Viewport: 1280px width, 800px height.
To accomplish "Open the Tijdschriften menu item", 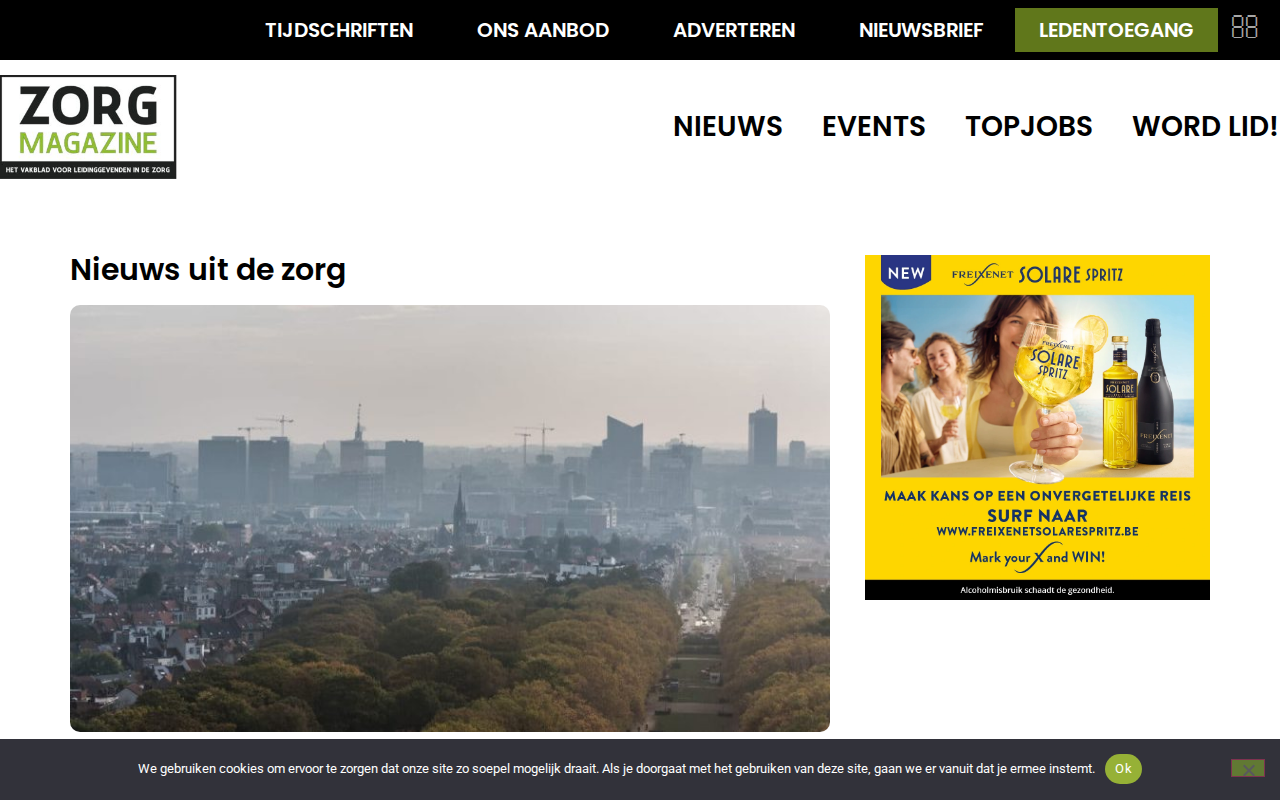I will click(339, 30).
